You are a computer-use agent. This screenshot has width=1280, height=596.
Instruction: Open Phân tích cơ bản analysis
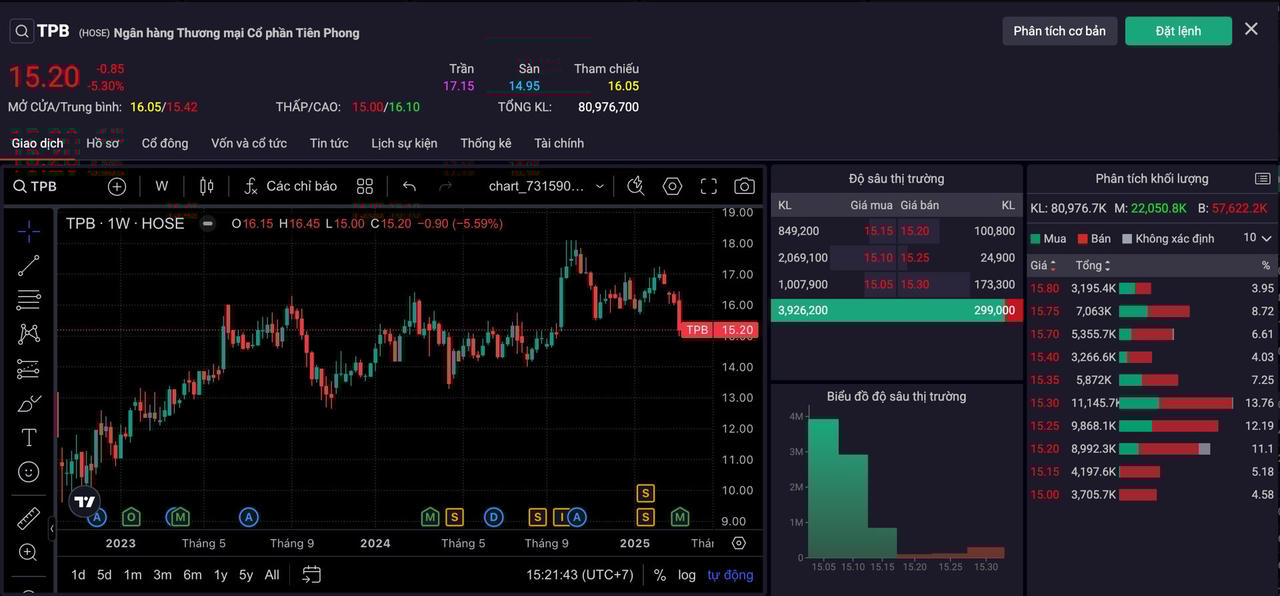click(x=1059, y=31)
